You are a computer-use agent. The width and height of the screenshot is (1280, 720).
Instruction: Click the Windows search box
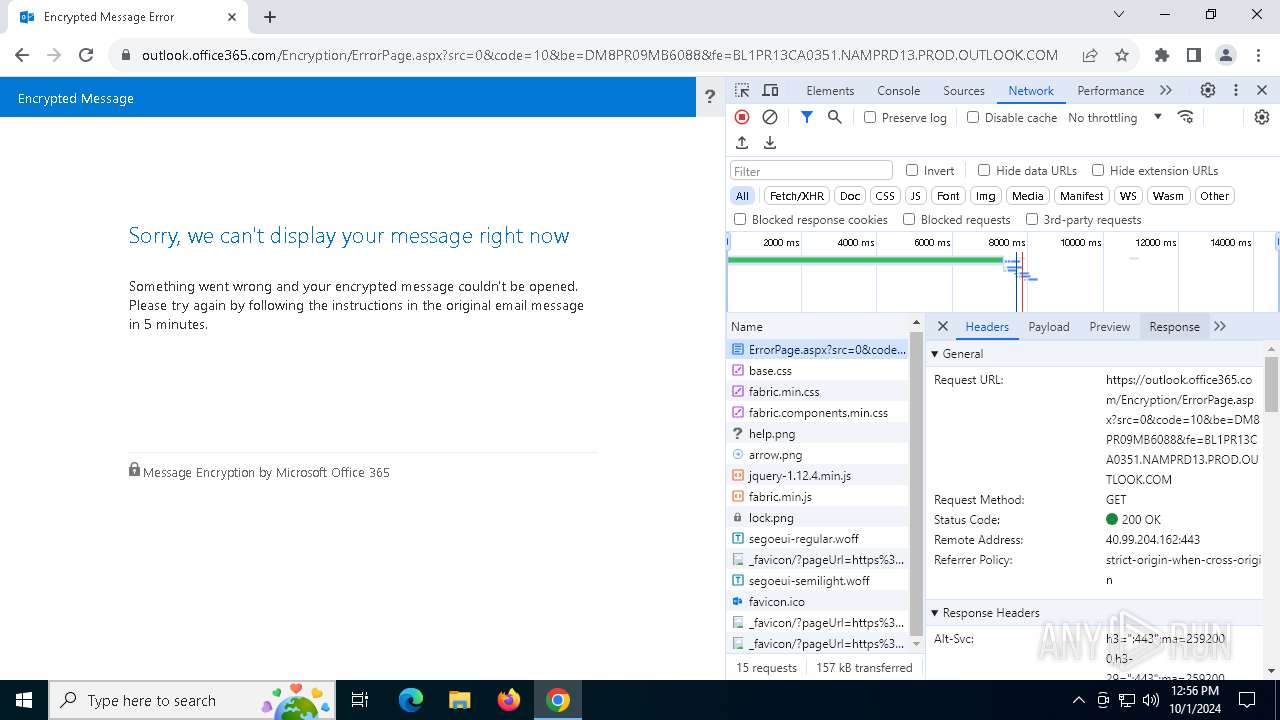(194, 700)
